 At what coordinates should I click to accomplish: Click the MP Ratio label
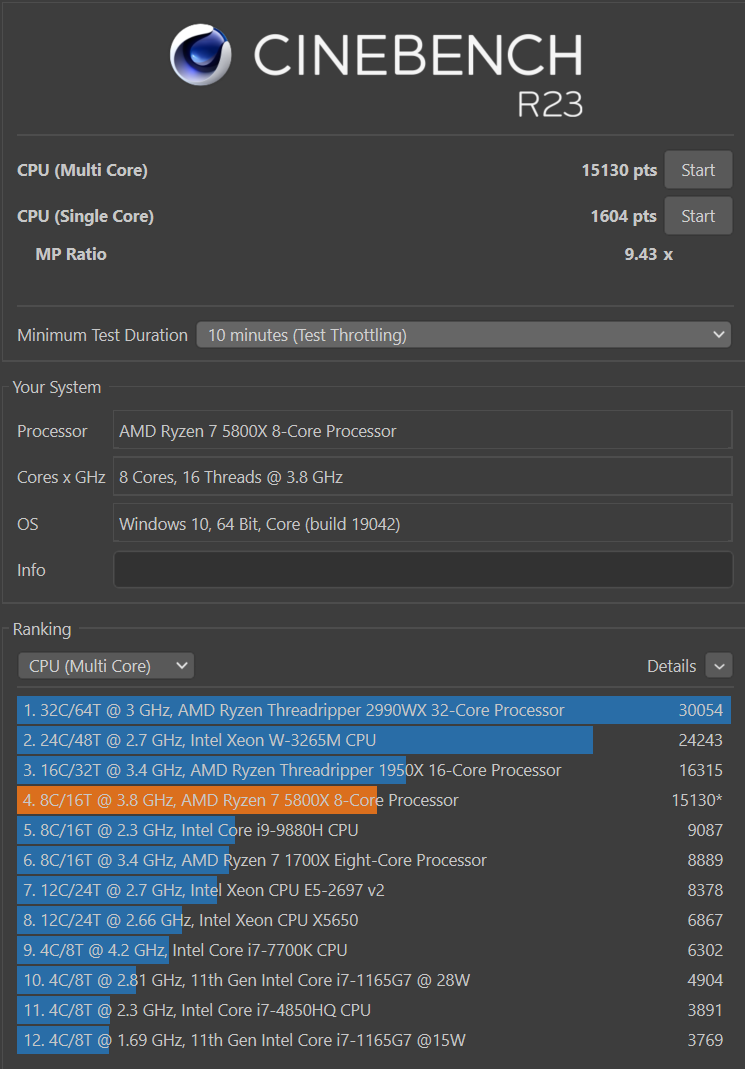[71, 254]
